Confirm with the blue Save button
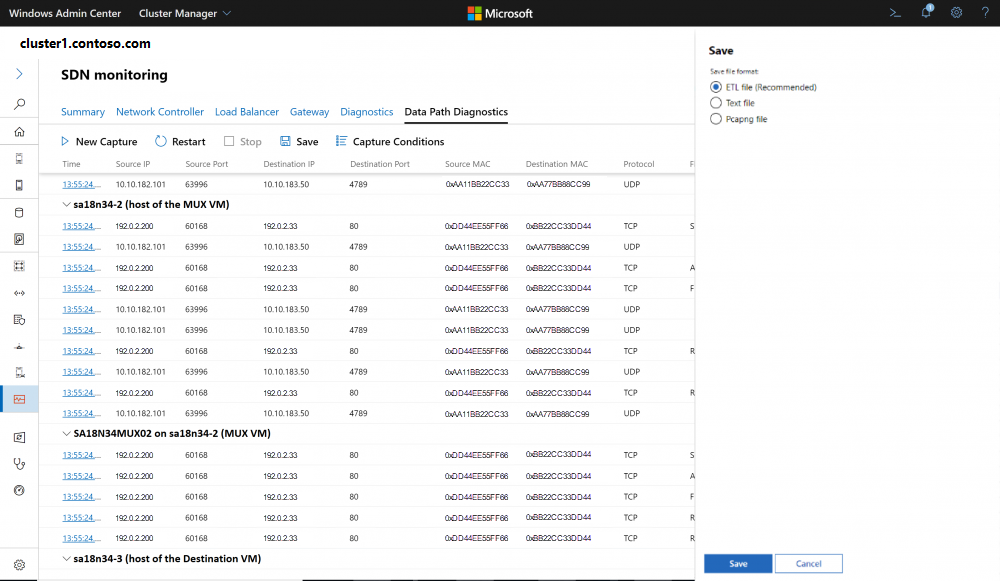 pos(738,564)
